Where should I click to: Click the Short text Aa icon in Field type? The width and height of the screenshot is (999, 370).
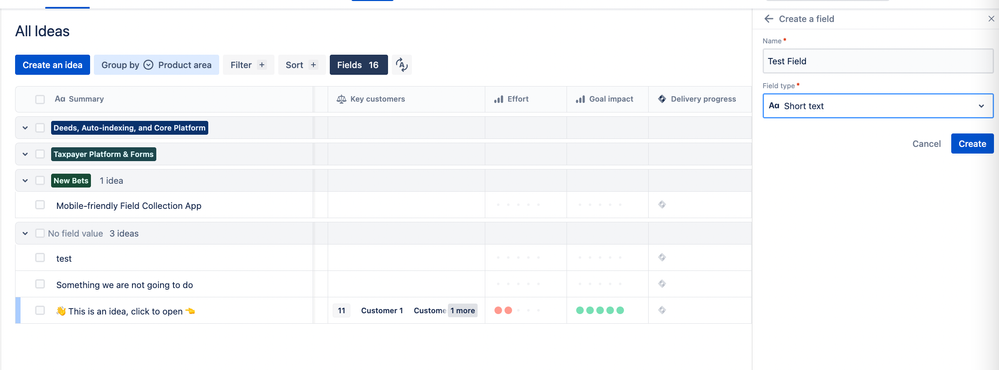[x=774, y=106]
